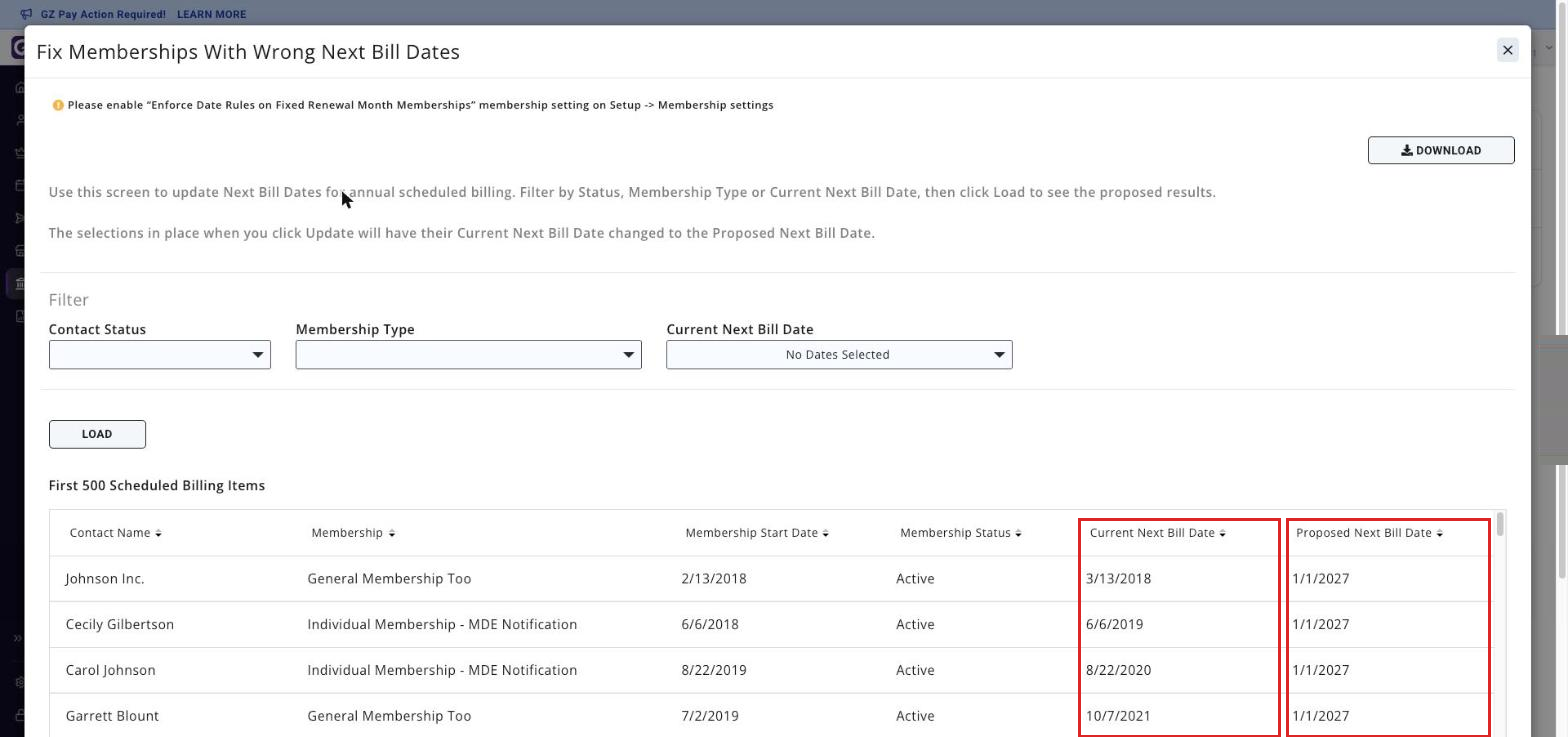Open the Contact Status dropdown
Image resolution: width=1568 pixels, height=737 pixels.
click(x=160, y=354)
